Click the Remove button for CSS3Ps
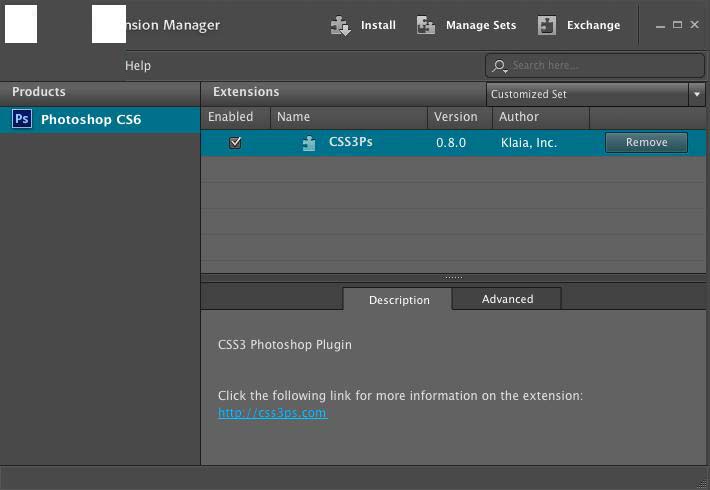 coord(646,143)
